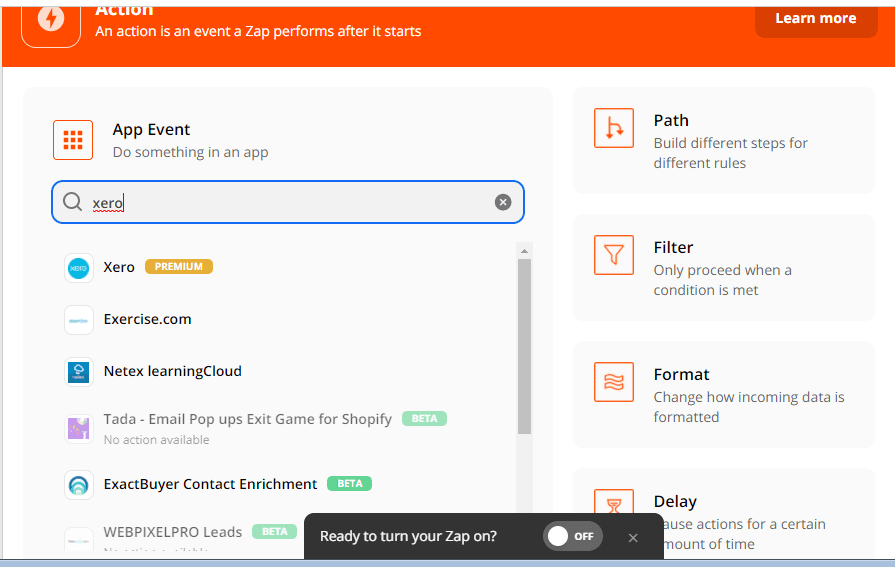The image size is (895, 567).
Task: Click the Filter funnel icon
Action: 614,256
